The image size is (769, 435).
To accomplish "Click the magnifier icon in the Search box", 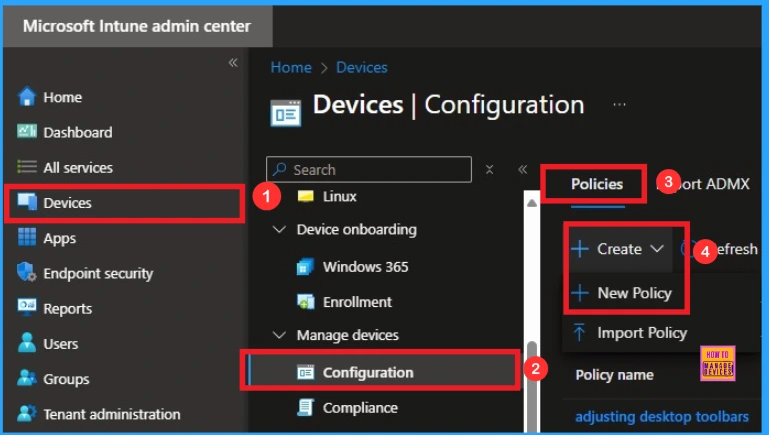I will pyautogui.click(x=280, y=169).
